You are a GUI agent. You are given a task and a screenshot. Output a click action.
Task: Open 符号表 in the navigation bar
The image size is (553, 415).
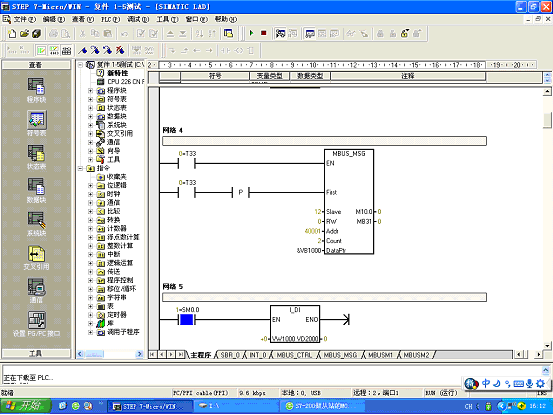point(36,123)
